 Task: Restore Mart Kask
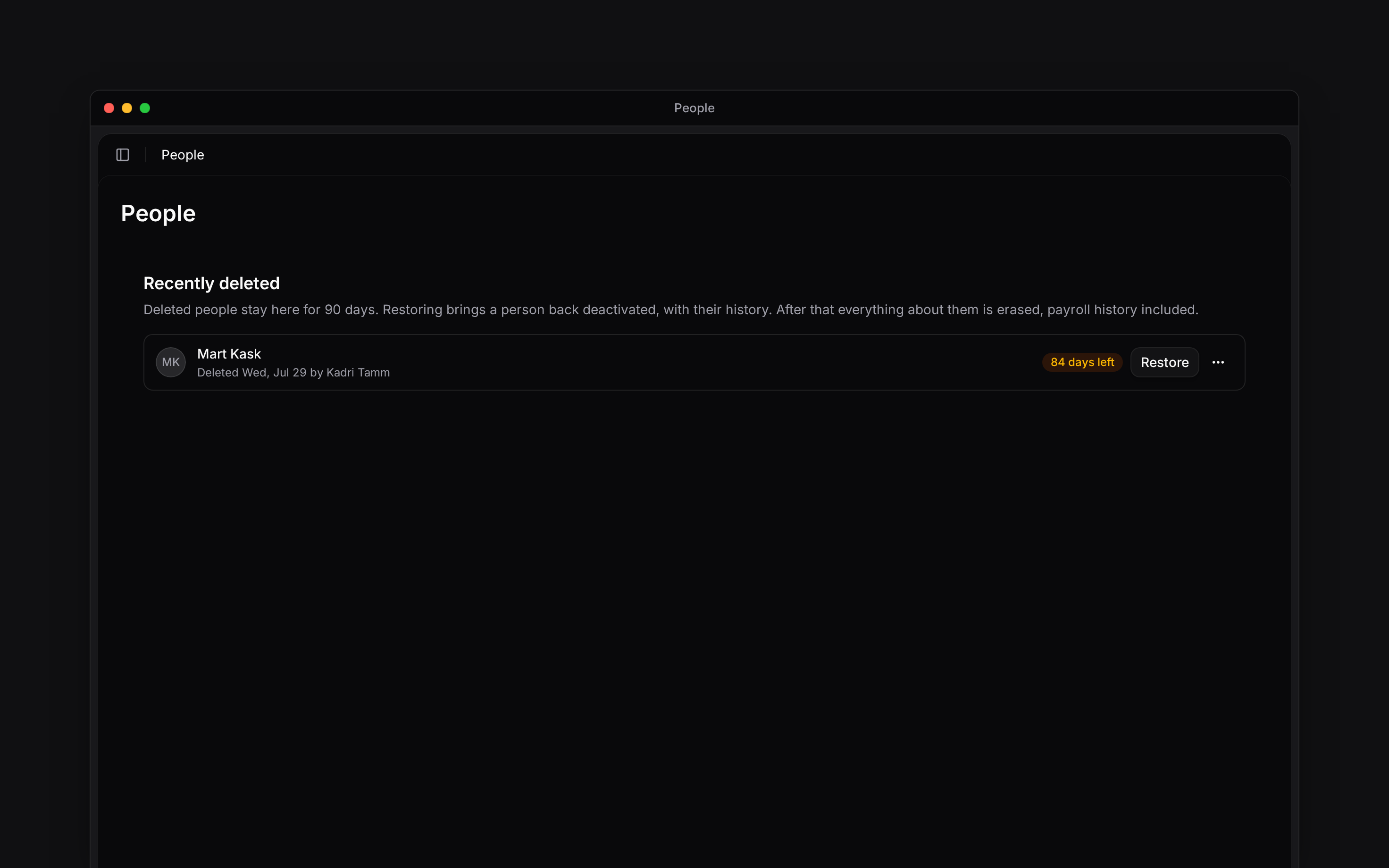[x=1164, y=362]
